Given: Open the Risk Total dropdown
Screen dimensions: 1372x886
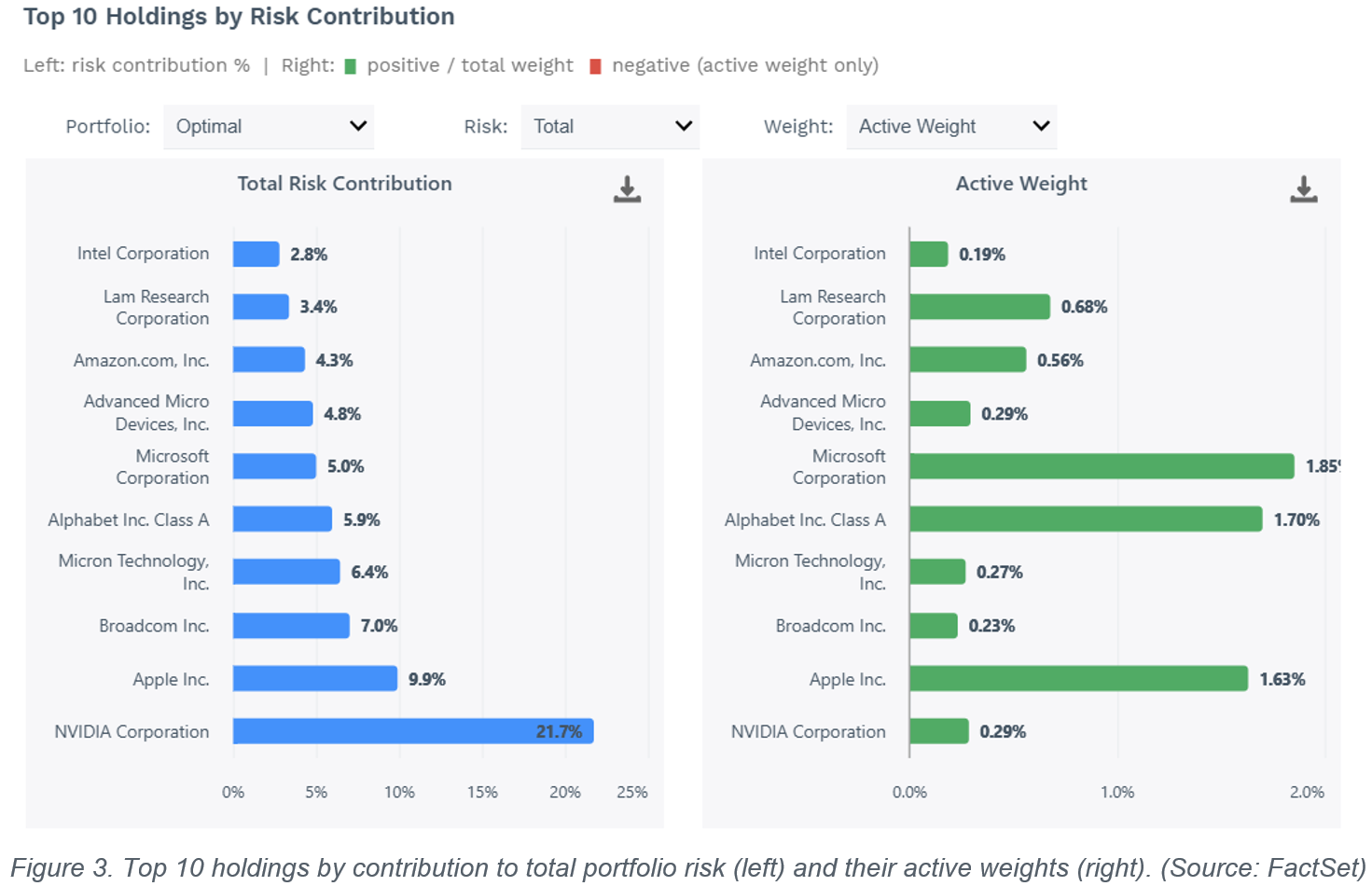Looking at the screenshot, I should coord(610,127).
